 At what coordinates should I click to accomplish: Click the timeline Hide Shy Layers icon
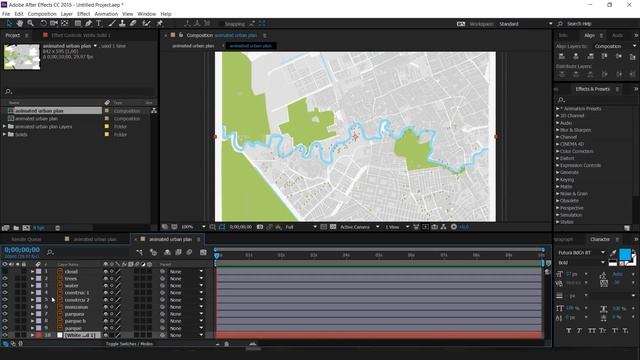pyautogui.click(x=167, y=253)
